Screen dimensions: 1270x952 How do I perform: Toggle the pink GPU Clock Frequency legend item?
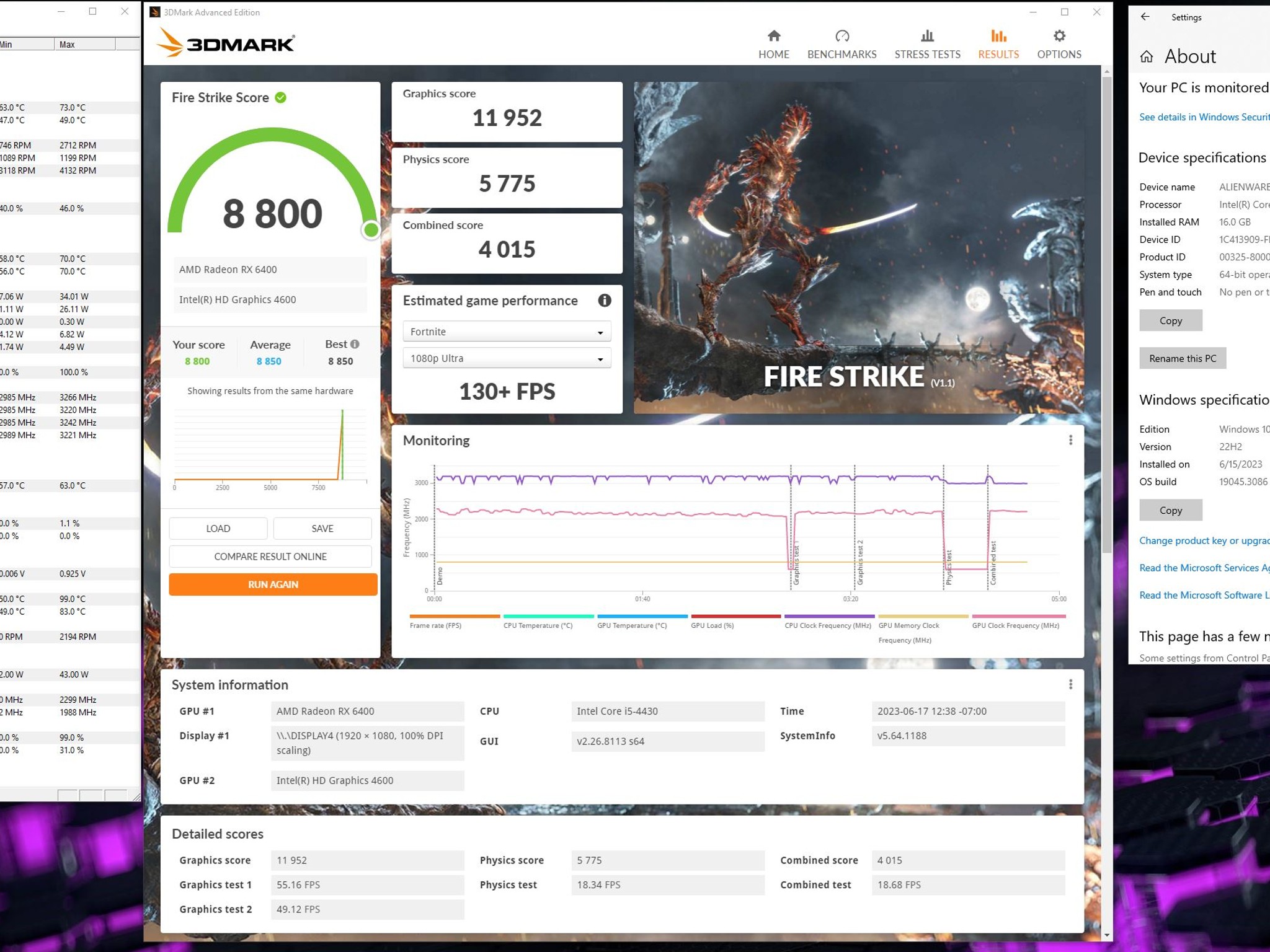coord(1018,621)
